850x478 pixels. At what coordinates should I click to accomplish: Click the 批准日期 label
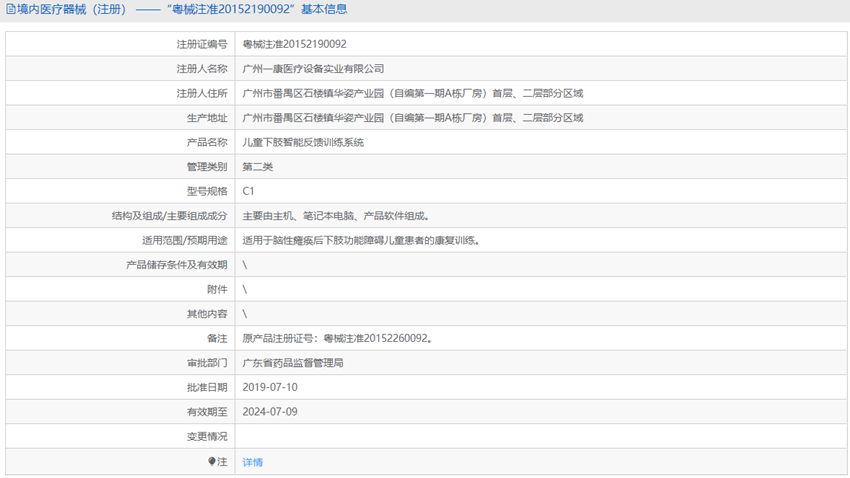207,387
